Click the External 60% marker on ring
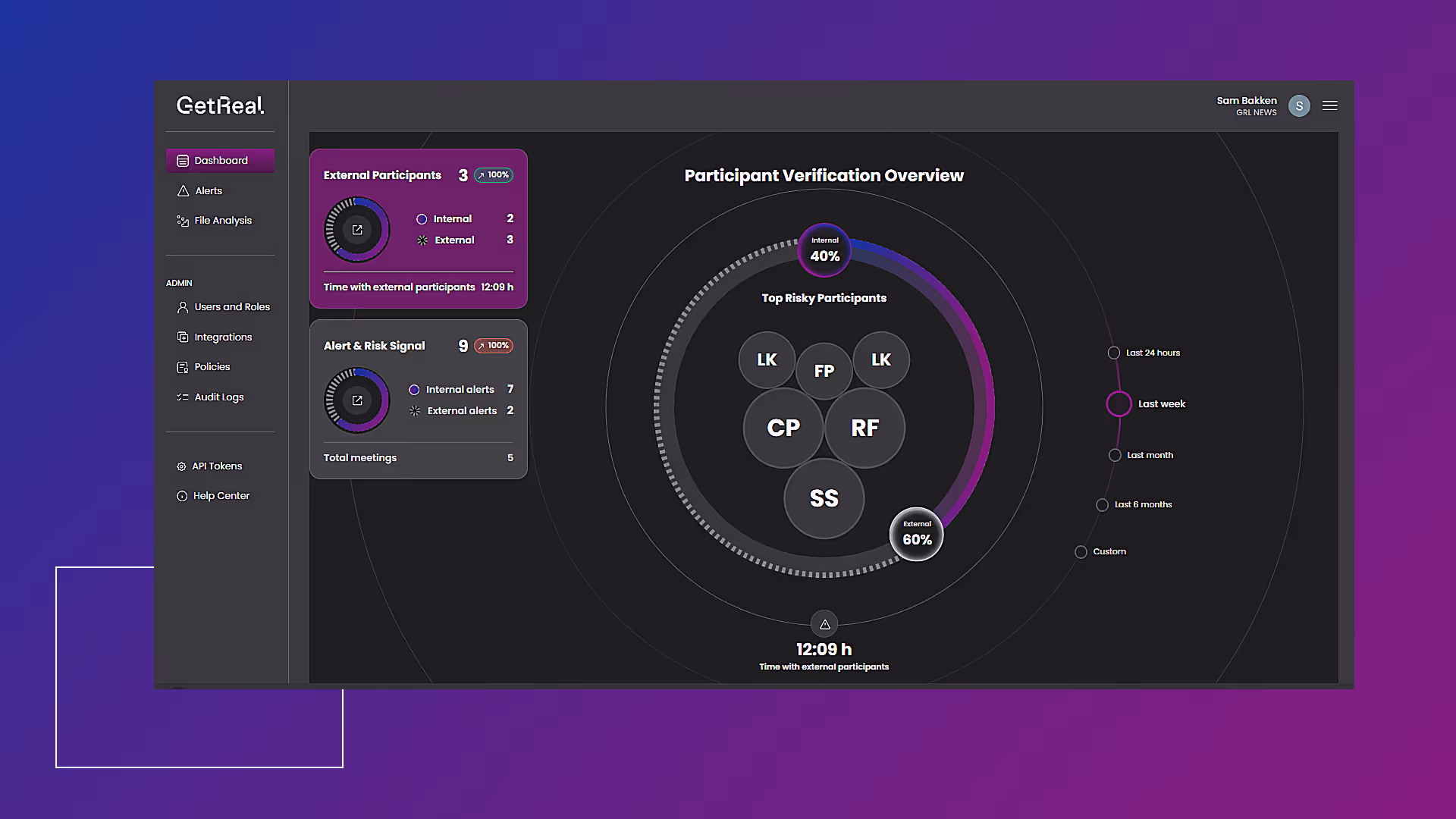 [916, 534]
